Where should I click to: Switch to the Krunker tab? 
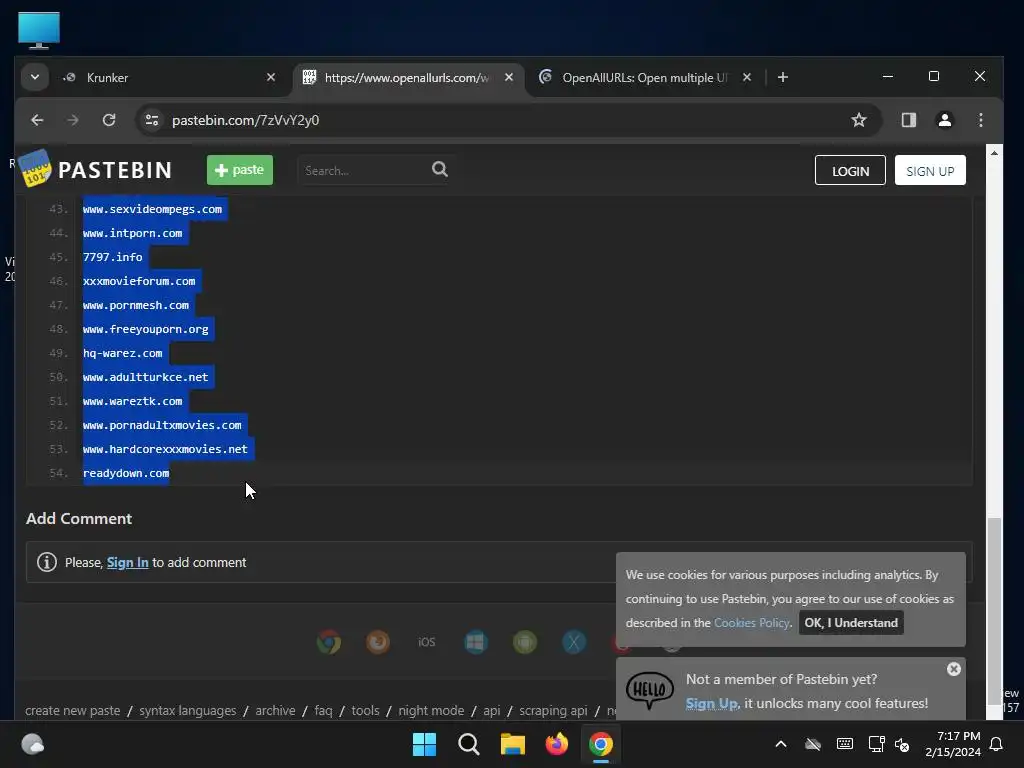click(170, 78)
